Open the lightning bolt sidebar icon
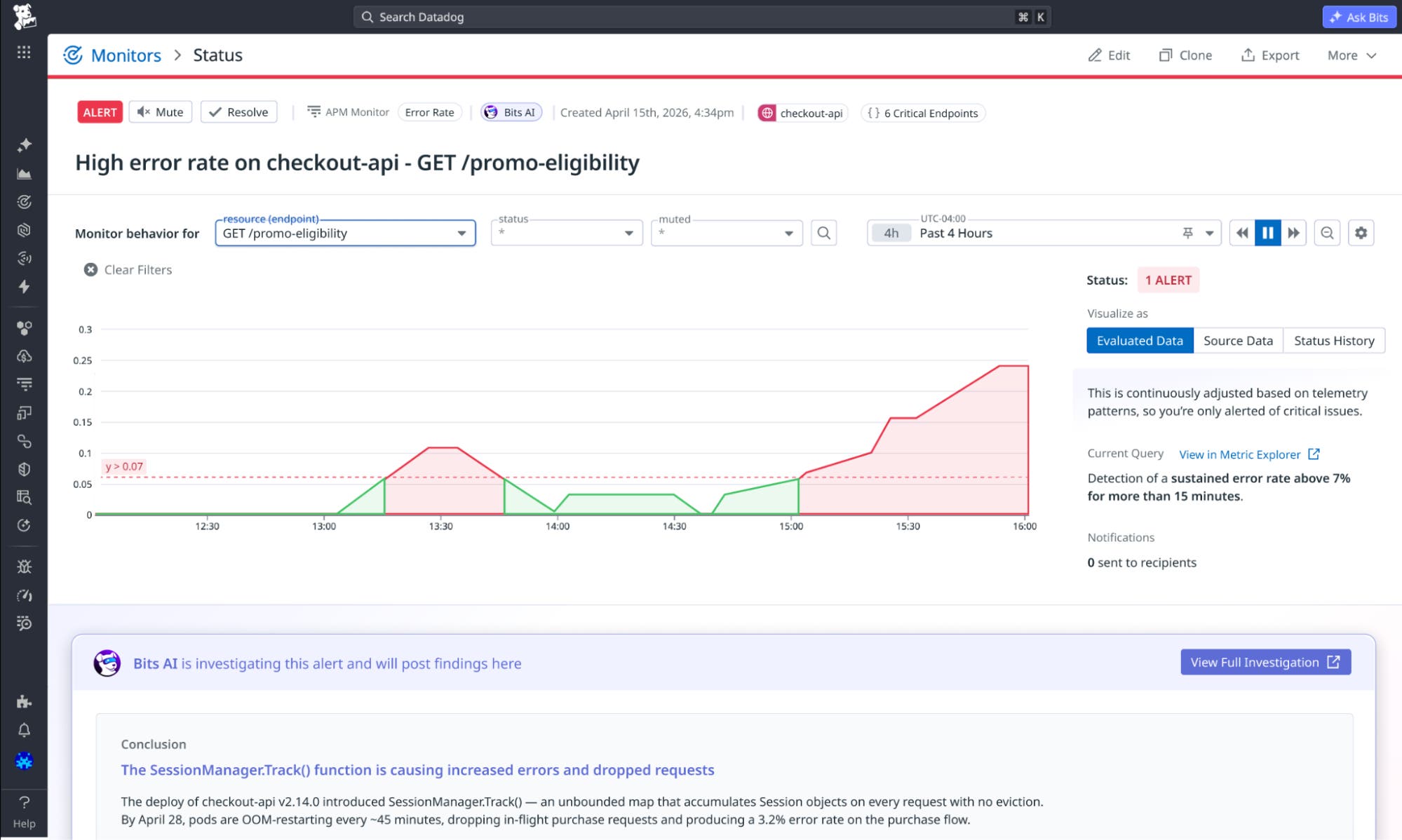 pyautogui.click(x=24, y=287)
